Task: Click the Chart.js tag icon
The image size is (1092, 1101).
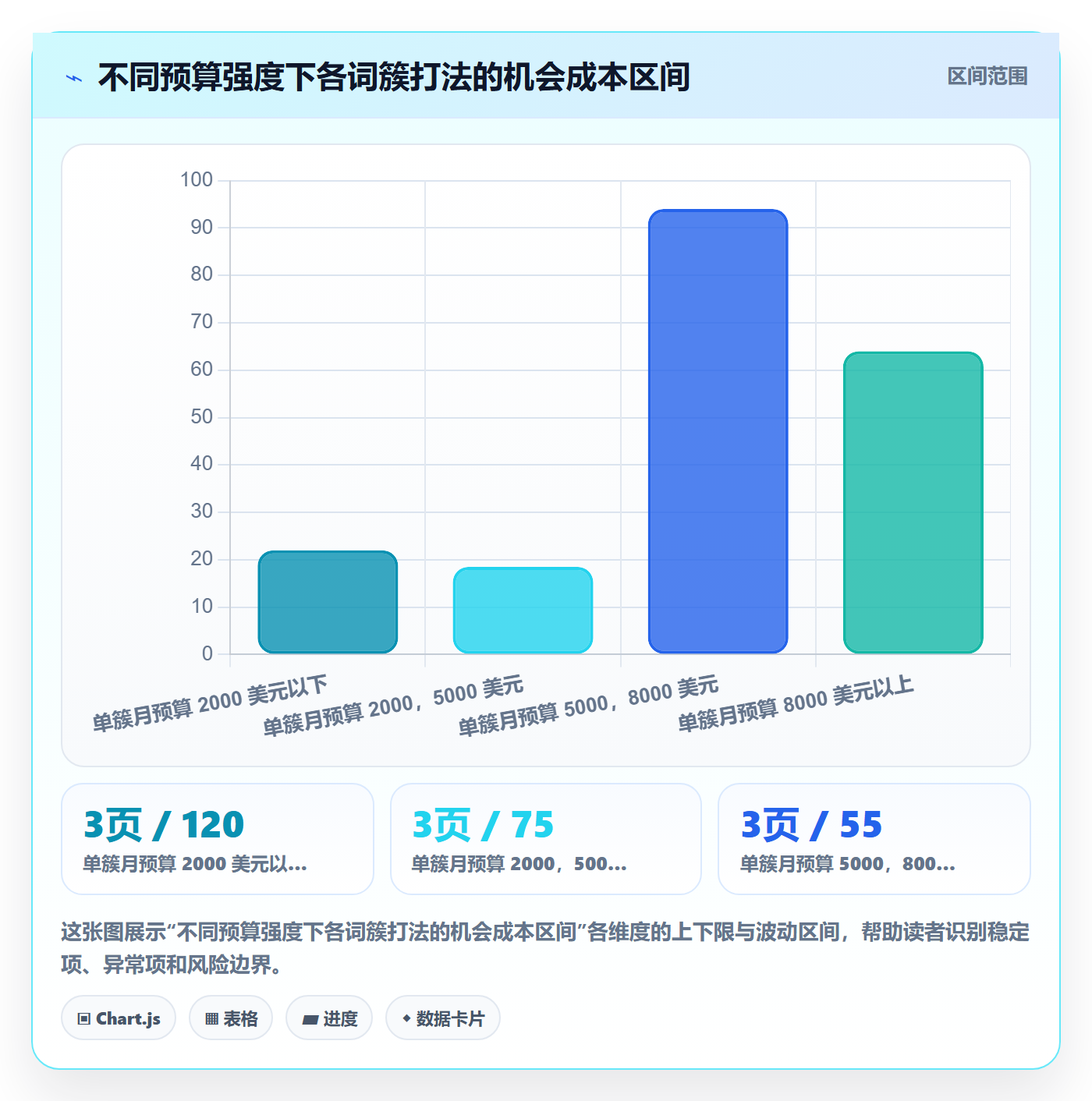Action: point(84,1019)
